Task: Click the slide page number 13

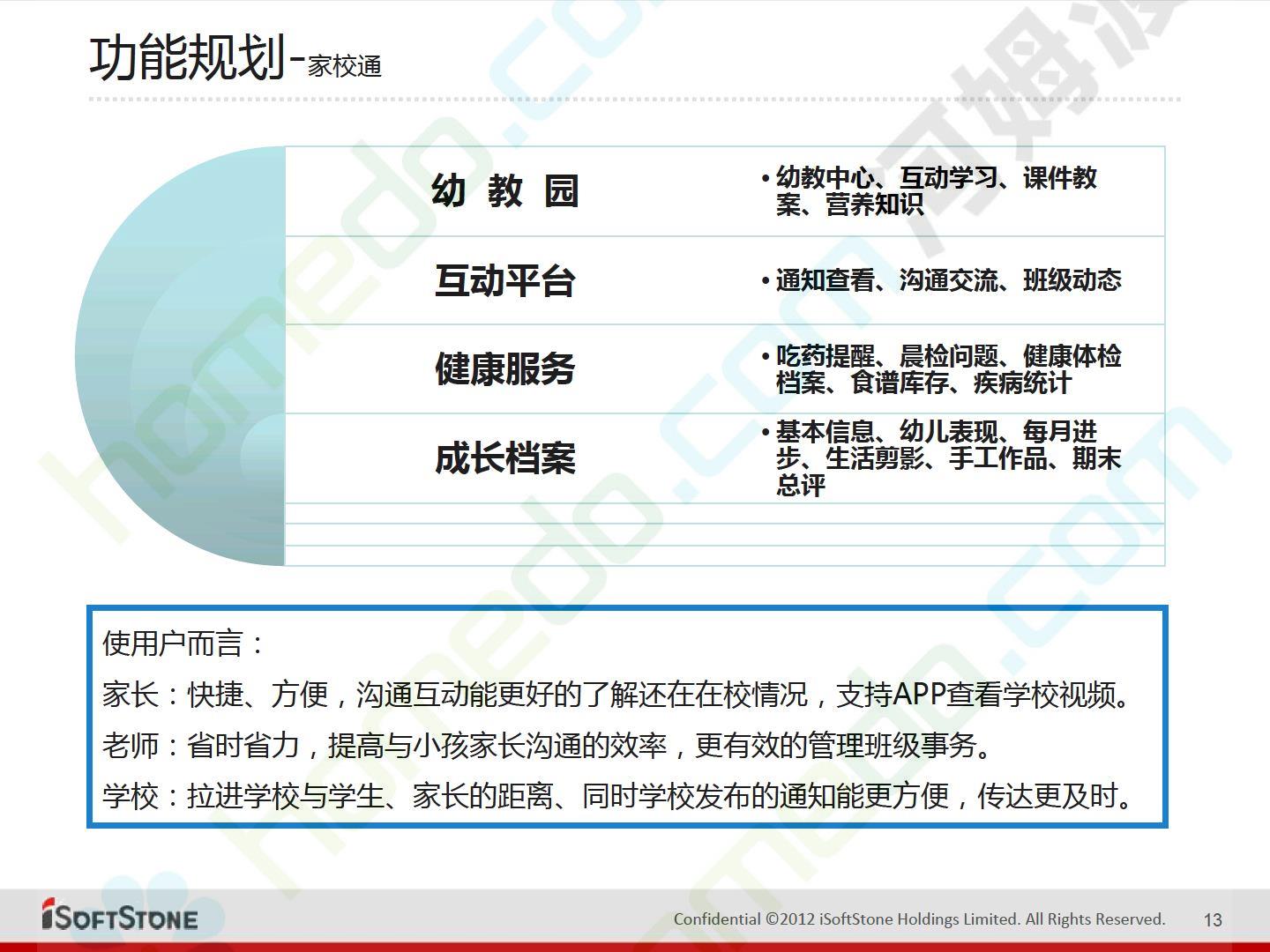Action: 1213,919
